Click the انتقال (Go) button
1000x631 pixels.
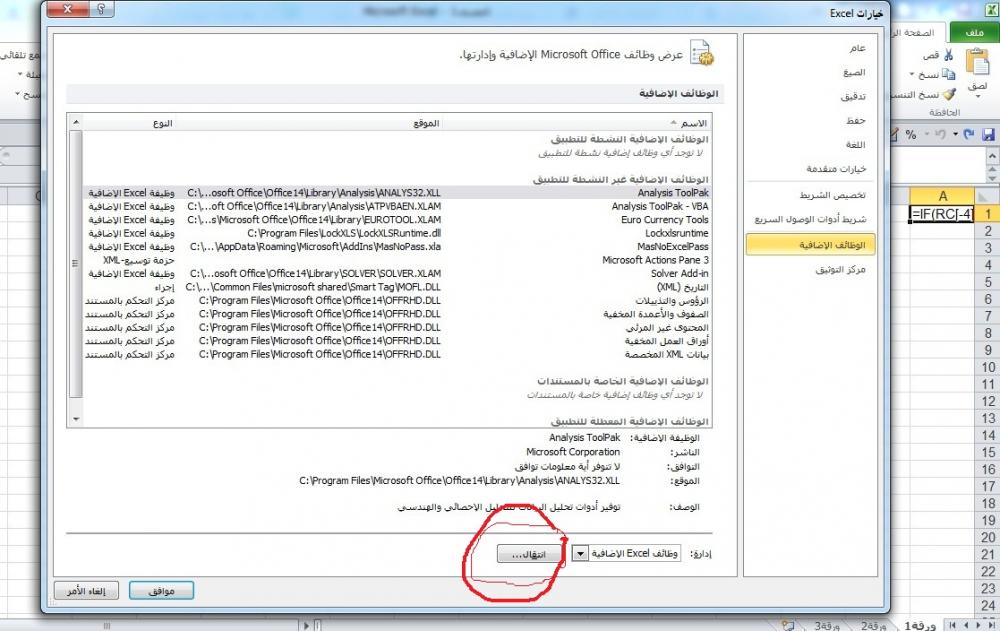point(530,554)
